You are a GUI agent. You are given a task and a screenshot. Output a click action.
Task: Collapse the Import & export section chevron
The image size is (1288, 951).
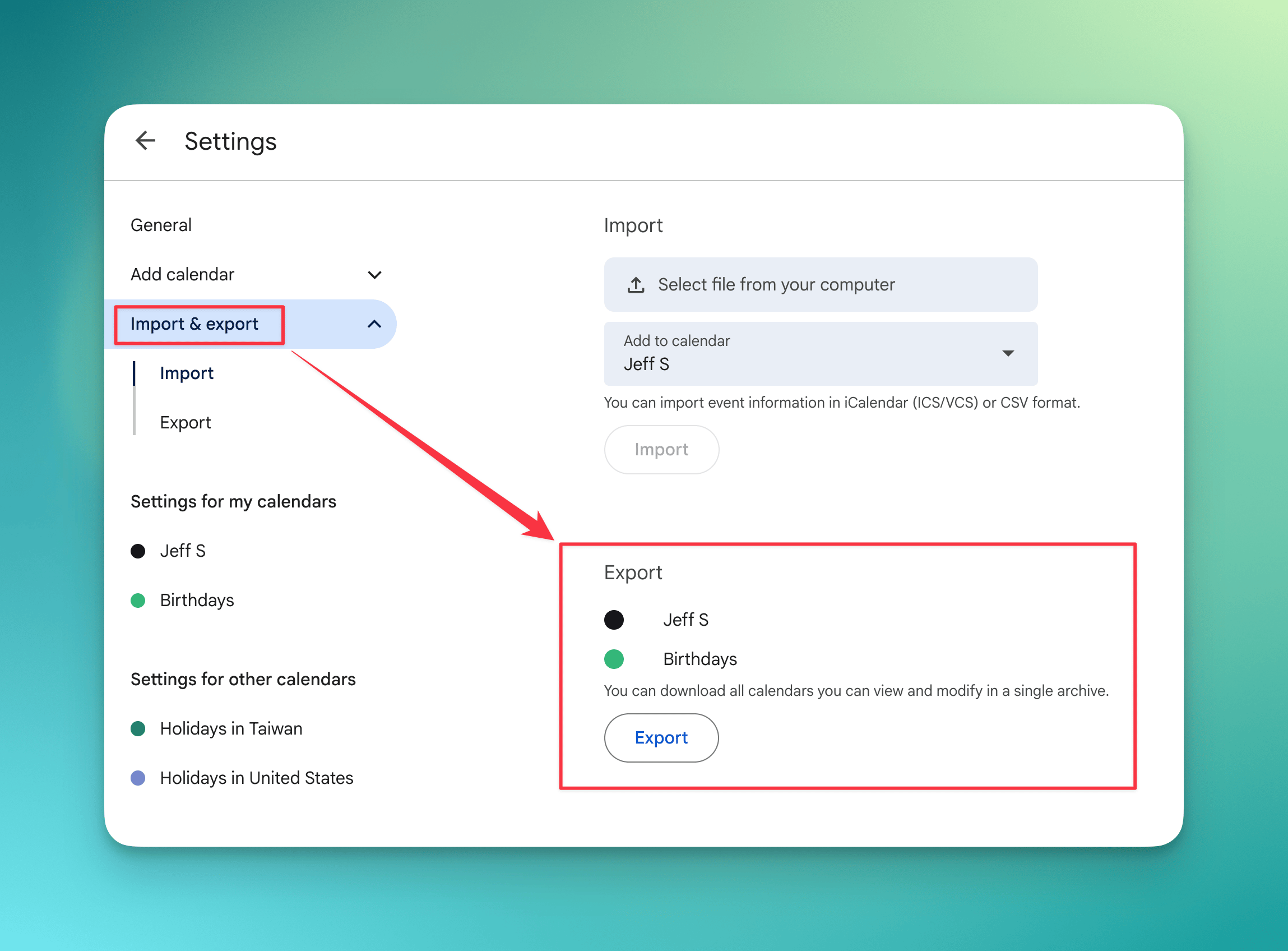tap(374, 324)
